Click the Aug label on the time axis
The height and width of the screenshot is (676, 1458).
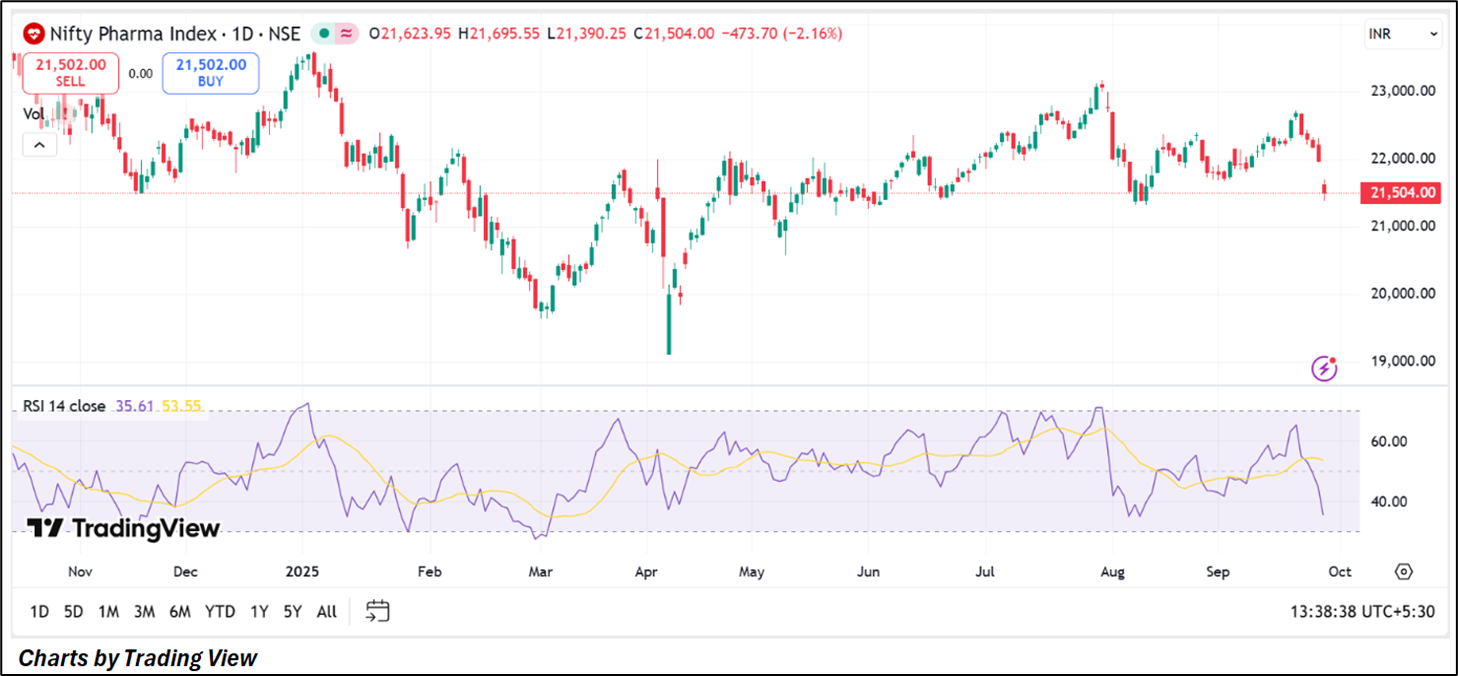pos(1112,572)
